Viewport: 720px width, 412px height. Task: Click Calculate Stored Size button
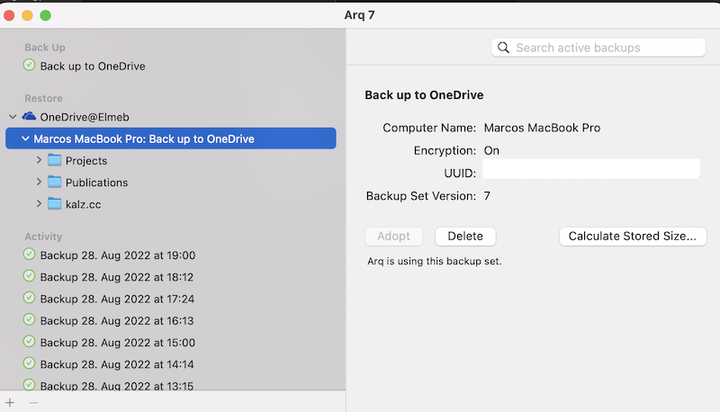click(x=632, y=236)
